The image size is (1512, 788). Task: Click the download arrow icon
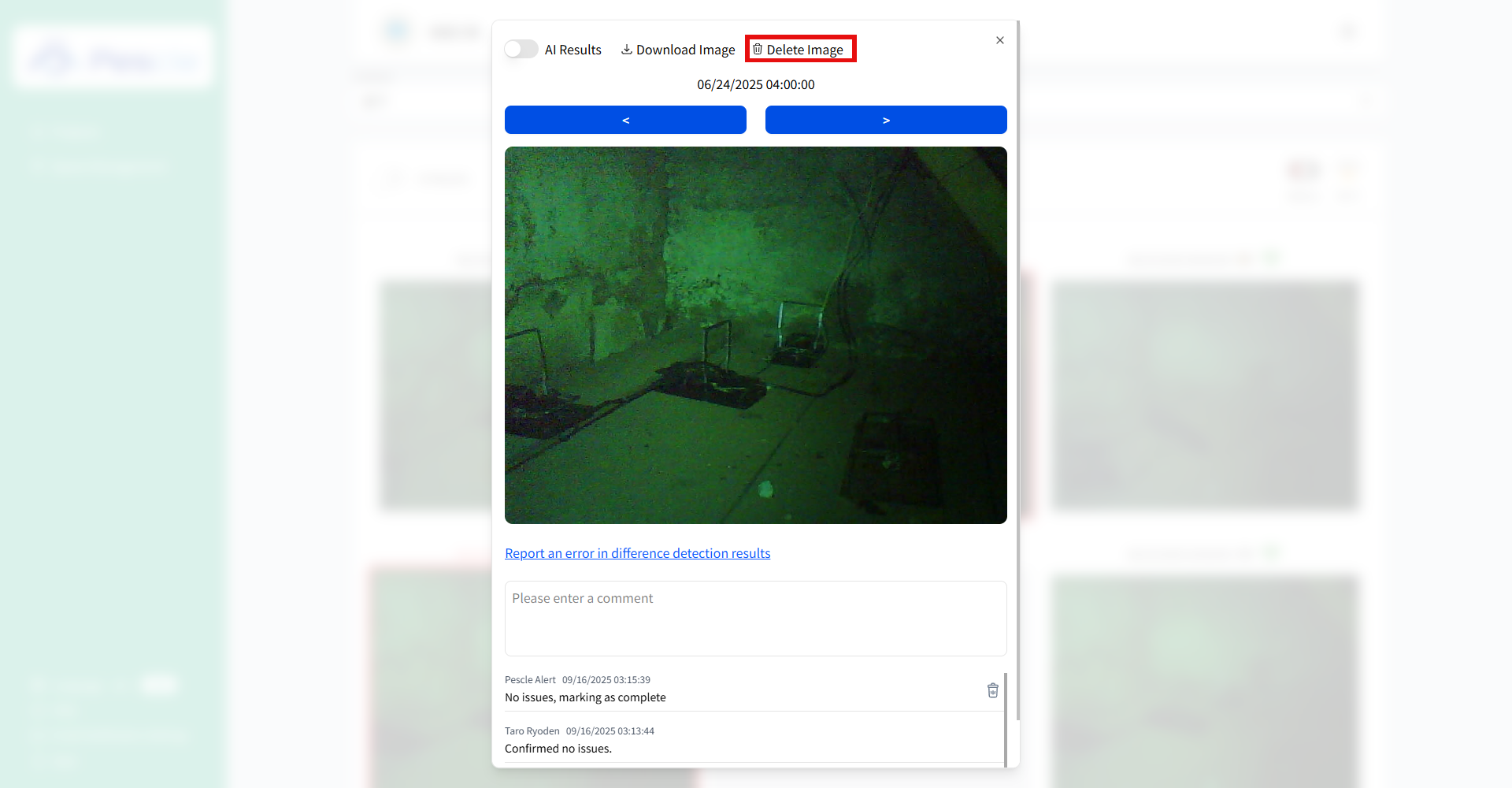click(x=626, y=50)
